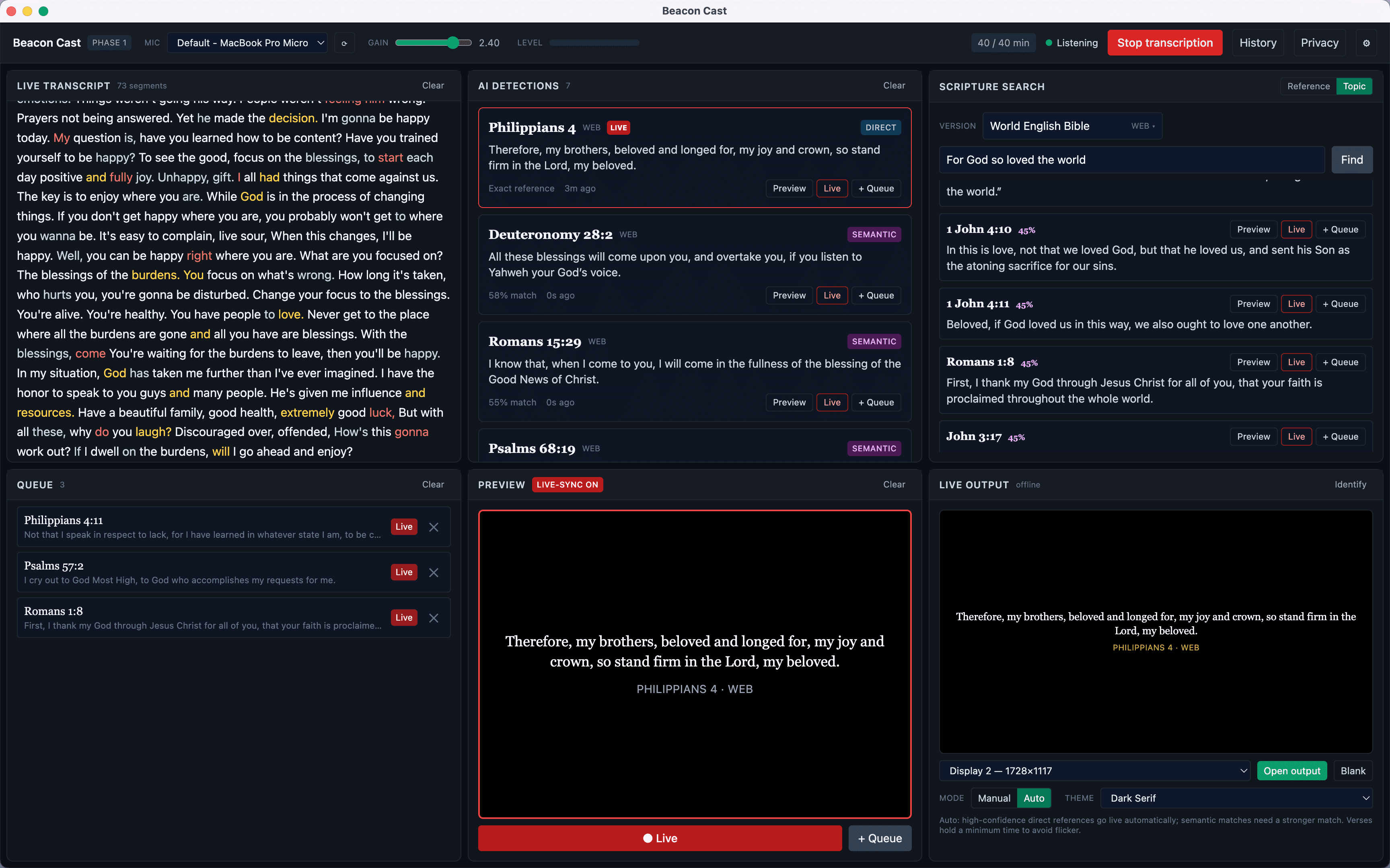The height and width of the screenshot is (868, 1390).
Task: Set output mode to Manual
Action: click(994, 798)
